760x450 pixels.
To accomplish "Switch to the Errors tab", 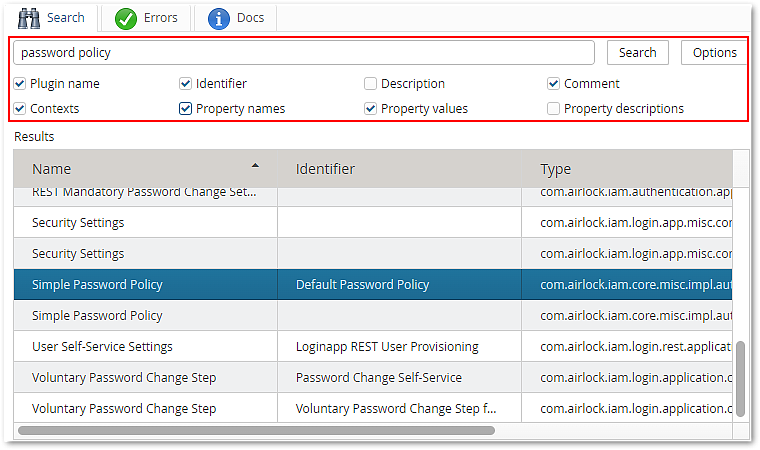I will pyautogui.click(x=159, y=18).
